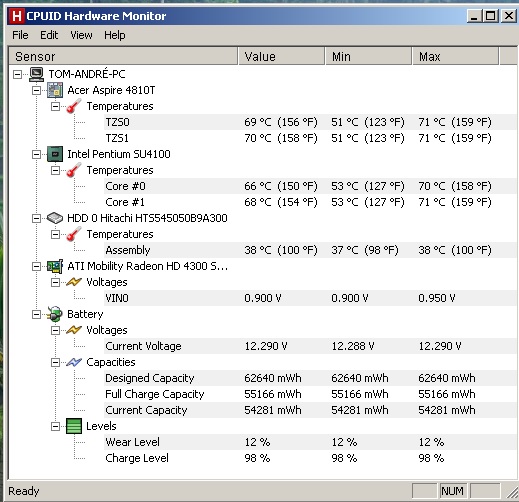This screenshot has width=519, height=502.
Task: Click the Max column header
Action: (x=455, y=56)
